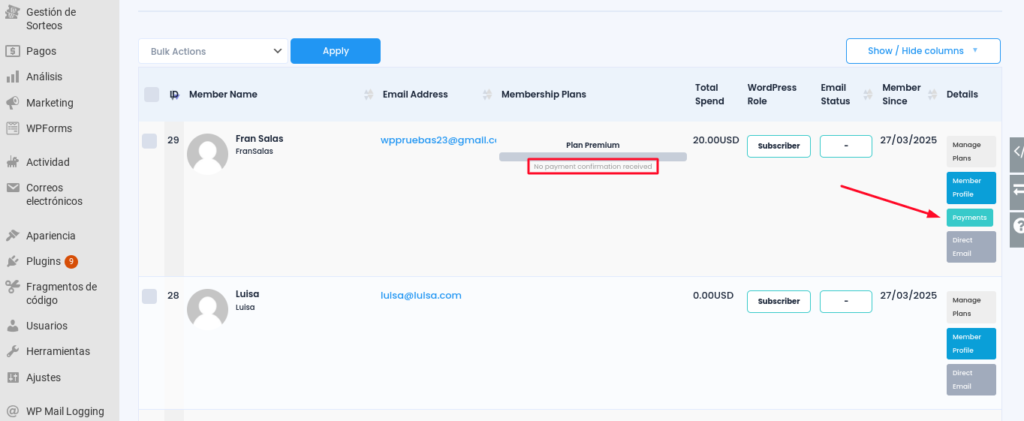
Task: Click Membership Plans column header
Action: [544, 95]
